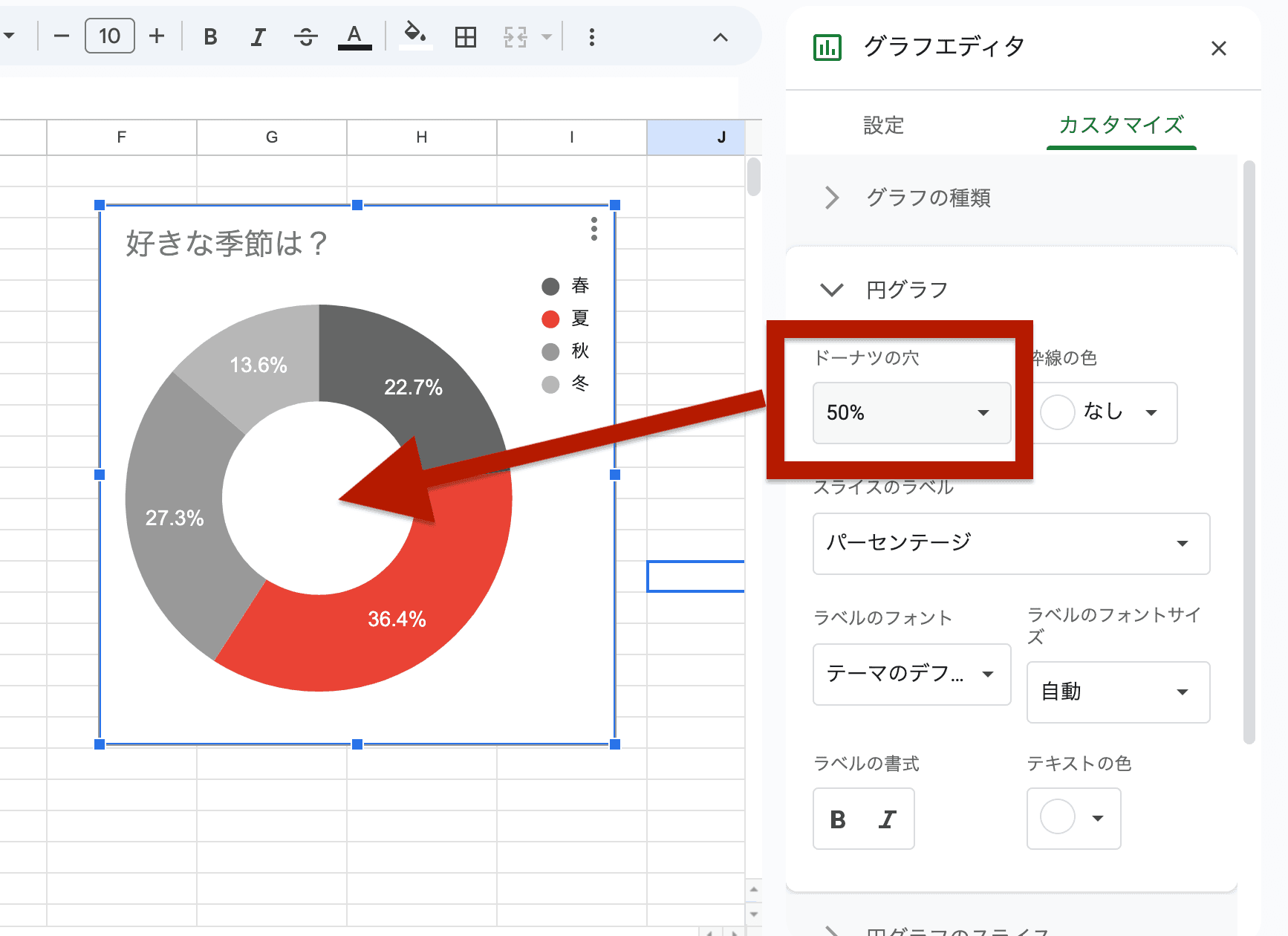The image size is (1288, 936).
Task: Expand the グラフの種類 section
Action: coord(928,198)
